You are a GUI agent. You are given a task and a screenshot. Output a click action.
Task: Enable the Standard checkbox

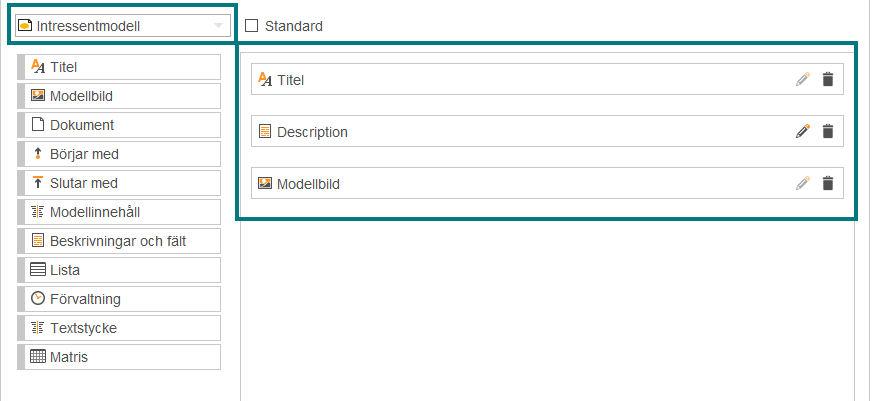click(x=252, y=26)
